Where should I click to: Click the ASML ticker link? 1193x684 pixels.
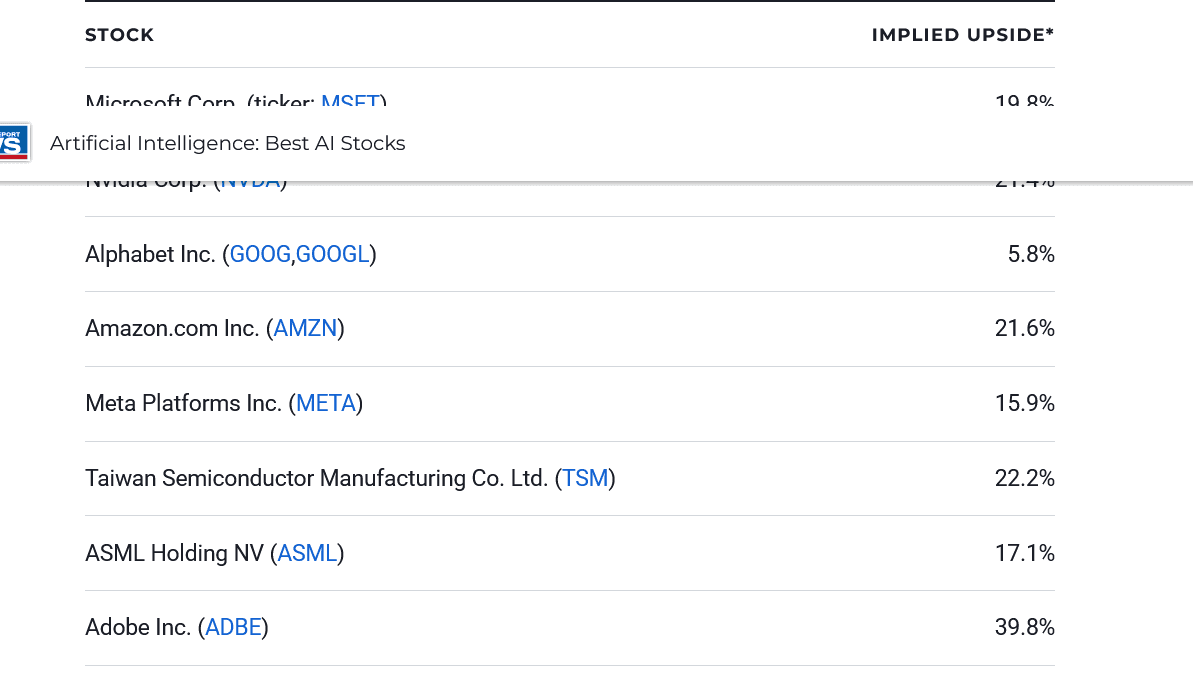tap(307, 553)
